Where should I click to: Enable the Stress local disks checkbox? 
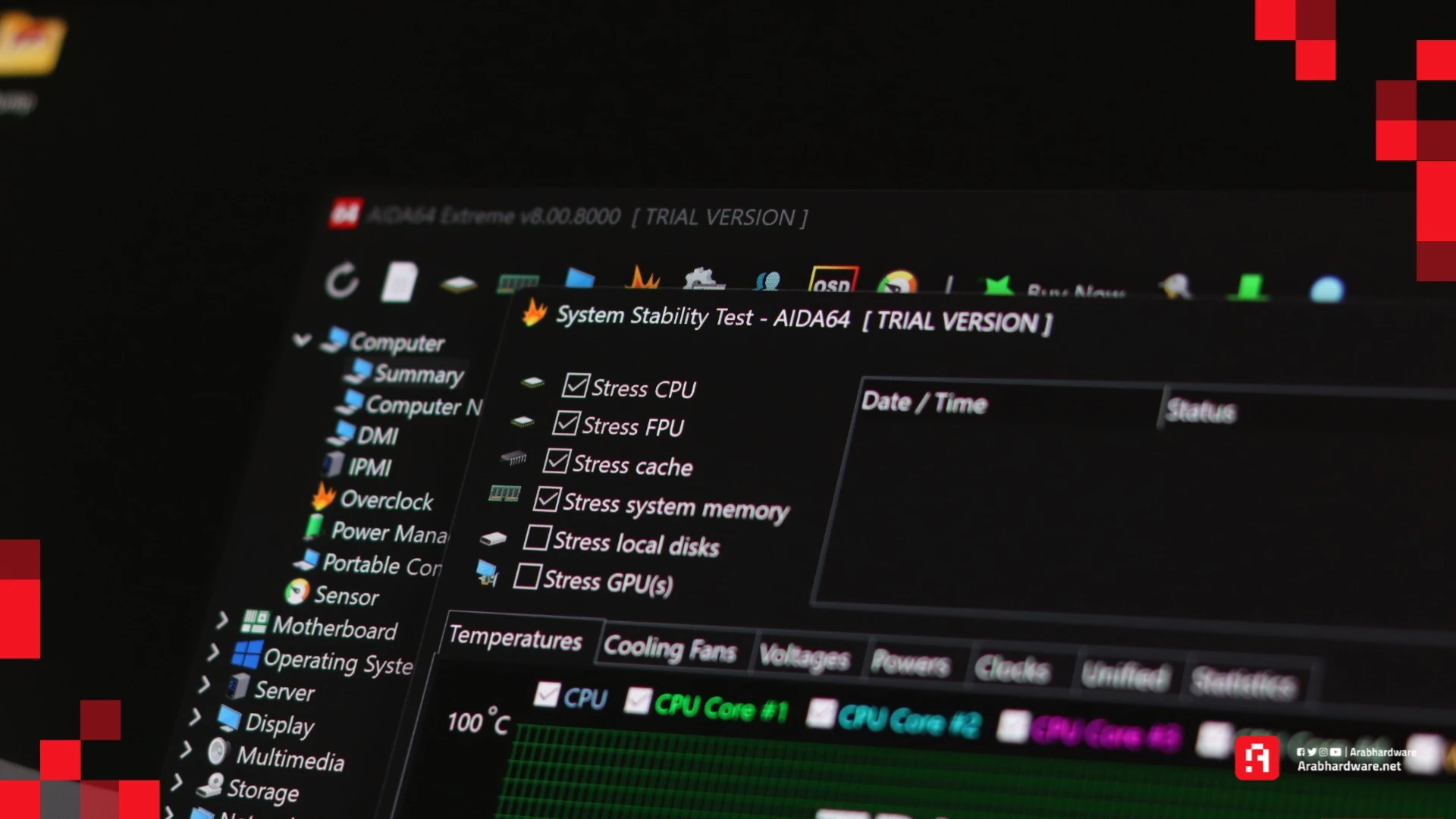[x=537, y=538]
